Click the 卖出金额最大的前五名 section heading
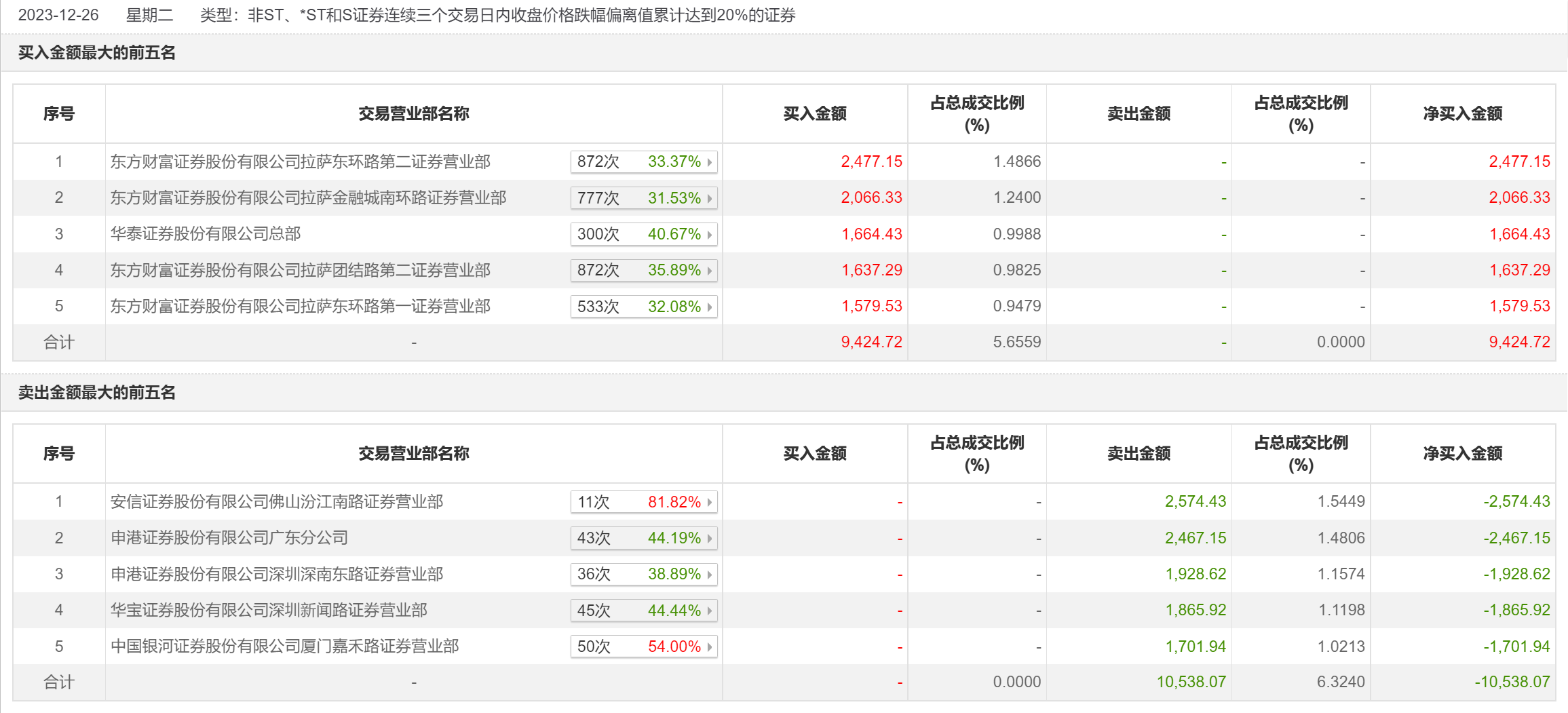1568x713 pixels. click(x=97, y=392)
